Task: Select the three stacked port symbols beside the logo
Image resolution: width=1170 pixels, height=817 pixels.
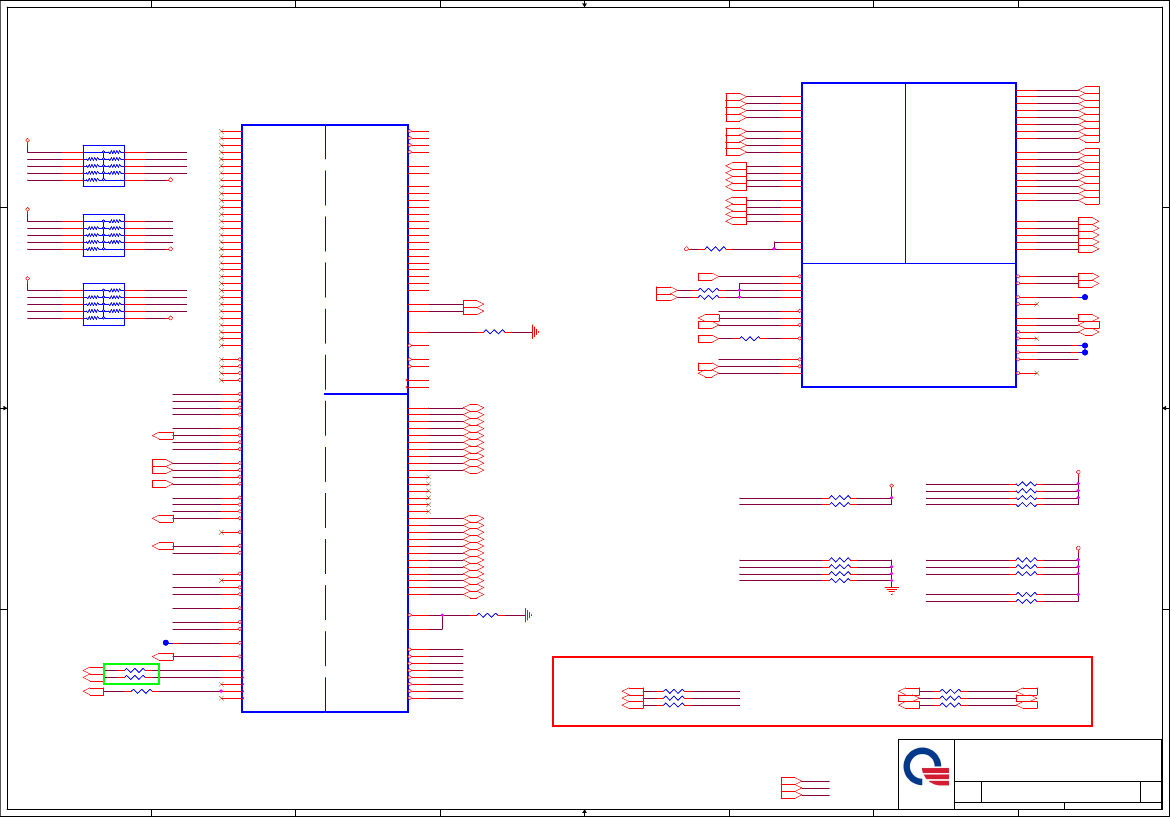Action: (x=791, y=788)
